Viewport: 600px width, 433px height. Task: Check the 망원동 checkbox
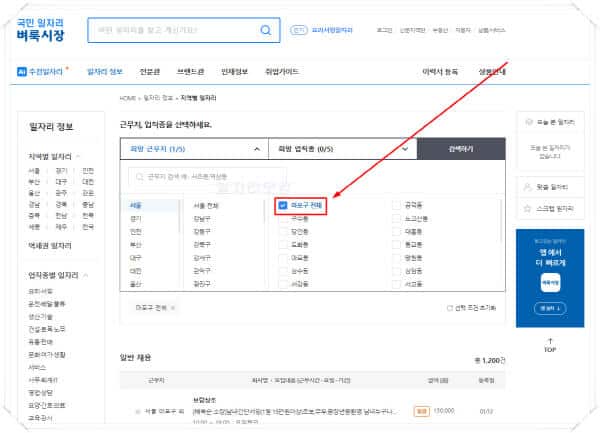pos(396,258)
